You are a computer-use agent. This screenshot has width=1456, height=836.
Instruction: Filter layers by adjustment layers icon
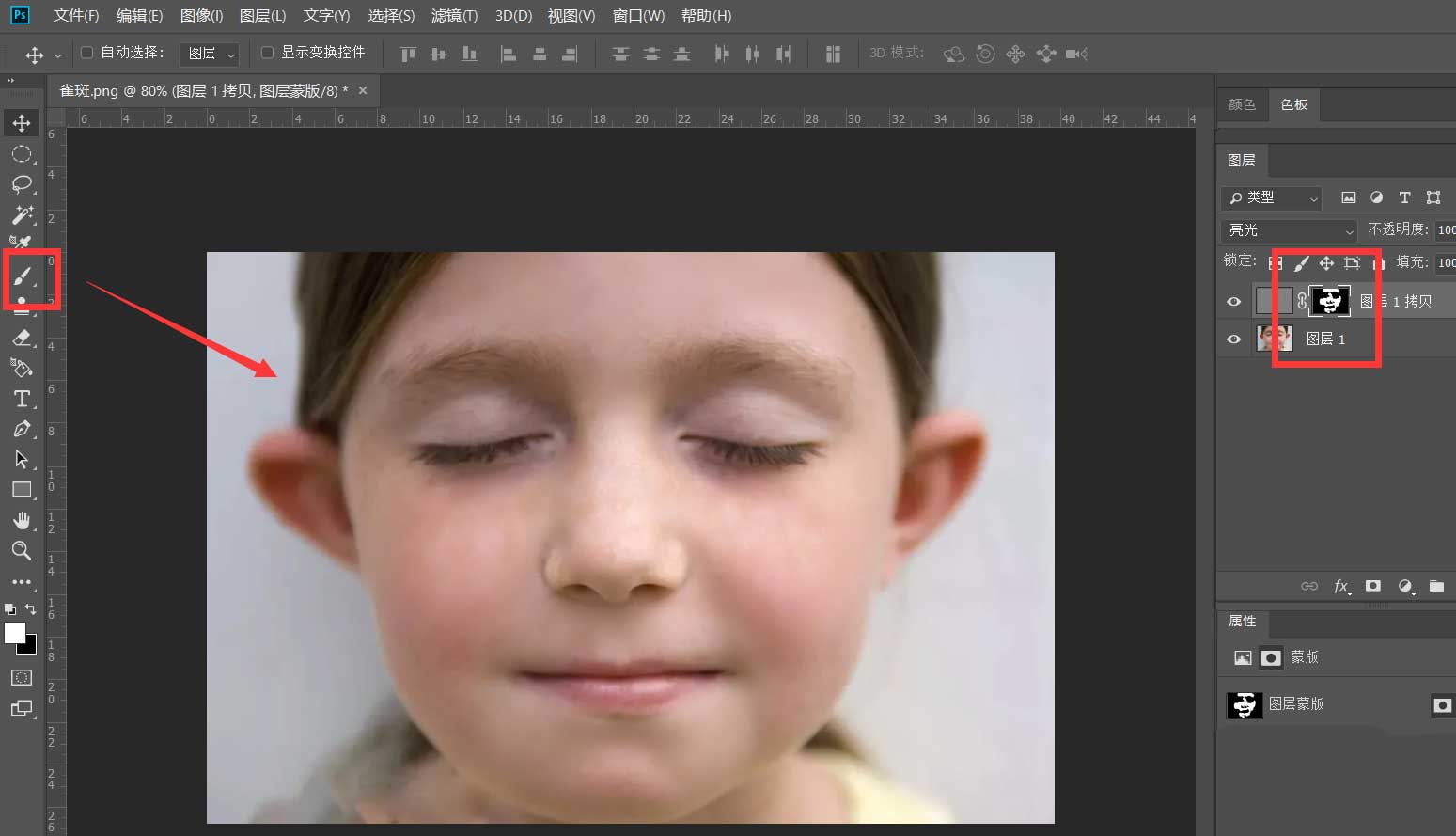(1376, 197)
